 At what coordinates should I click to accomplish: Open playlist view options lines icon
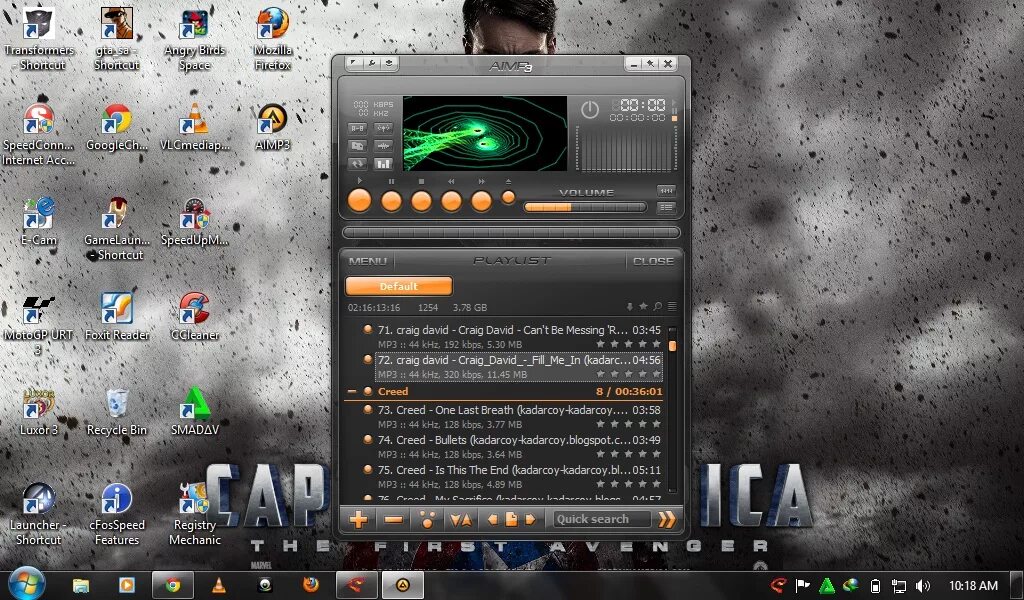tap(671, 307)
